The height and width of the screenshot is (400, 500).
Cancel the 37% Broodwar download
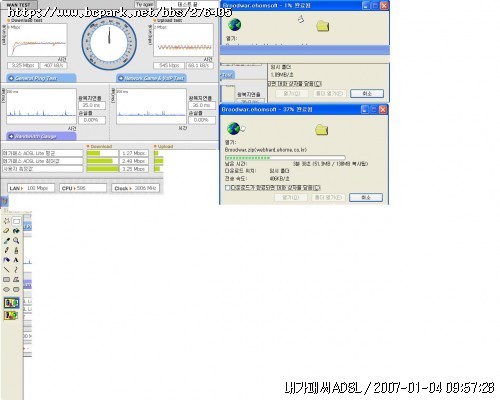pos(366,197)
